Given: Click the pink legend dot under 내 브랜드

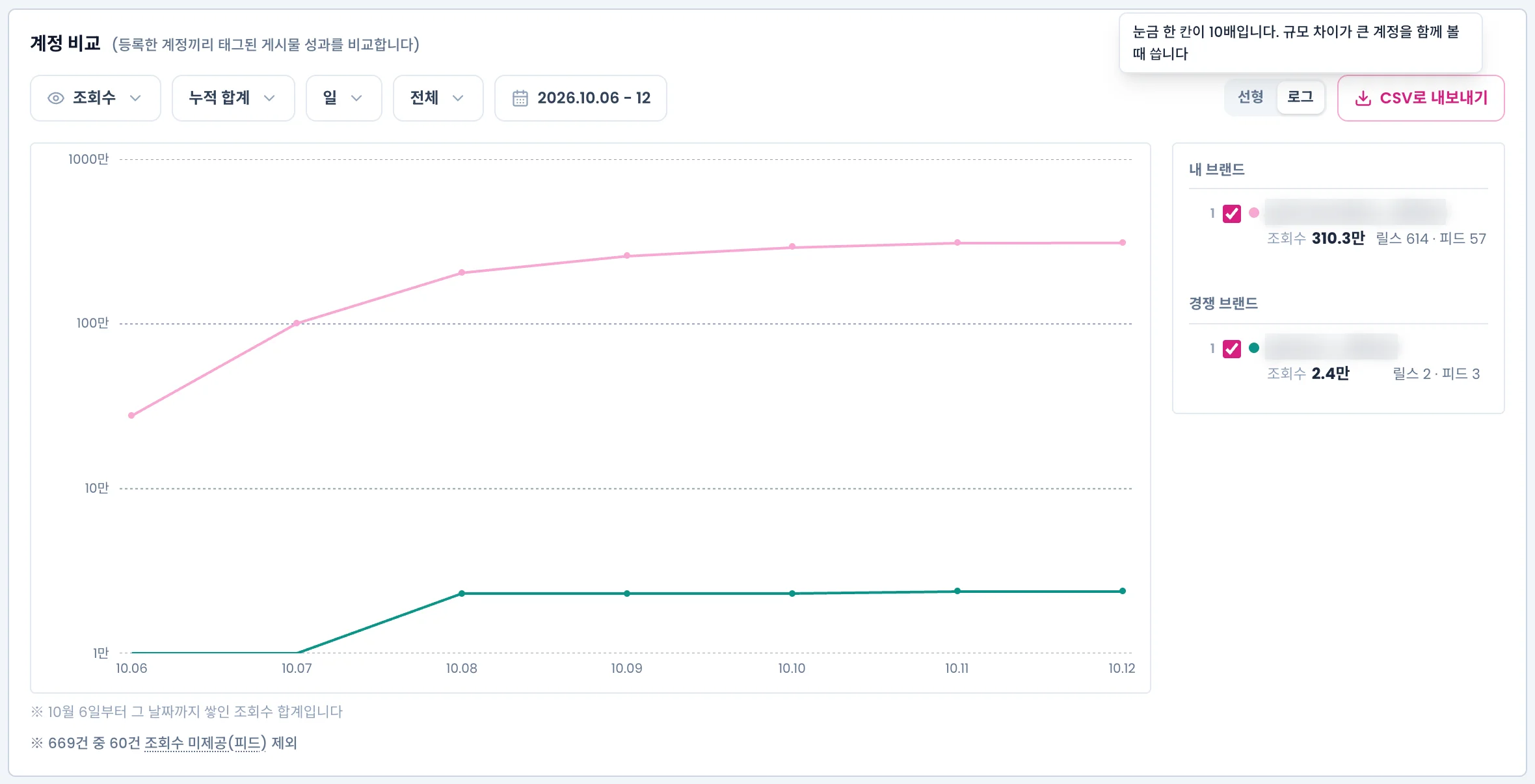Looking at the screenshot, I should coord(1254,213).
